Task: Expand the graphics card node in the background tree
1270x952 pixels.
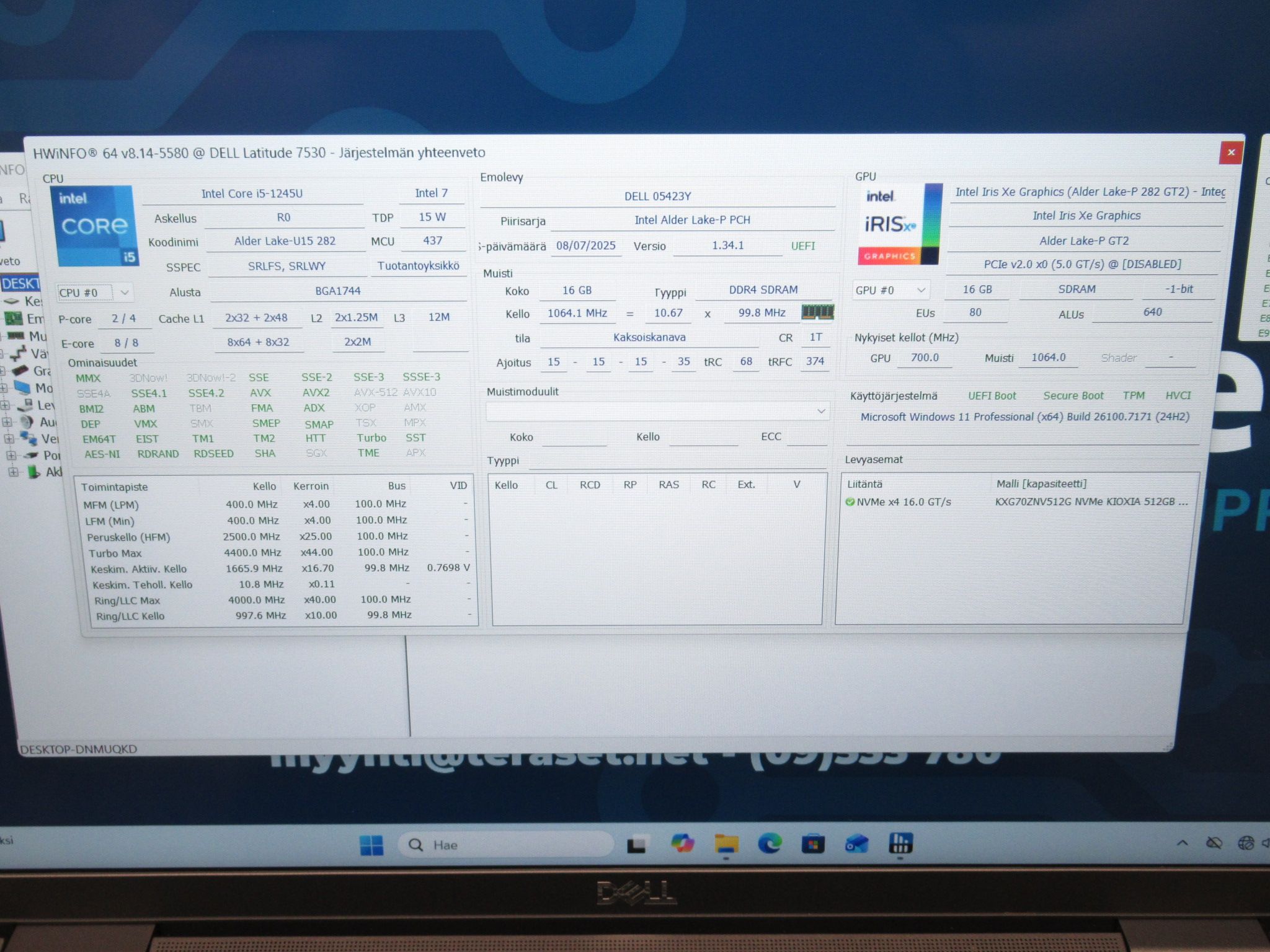Action: (x=2, y=371)
